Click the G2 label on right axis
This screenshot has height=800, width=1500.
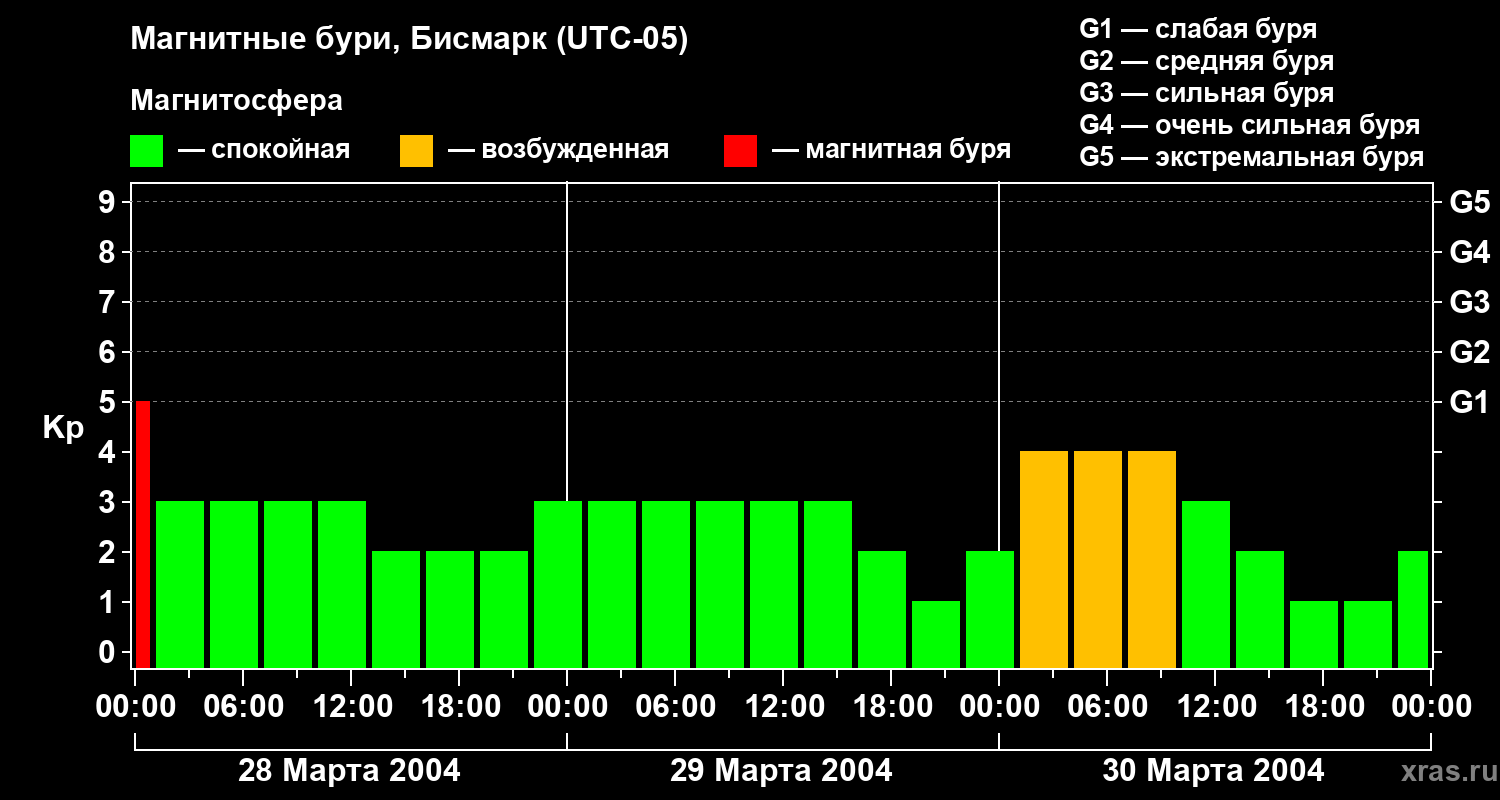(1469, 352)
